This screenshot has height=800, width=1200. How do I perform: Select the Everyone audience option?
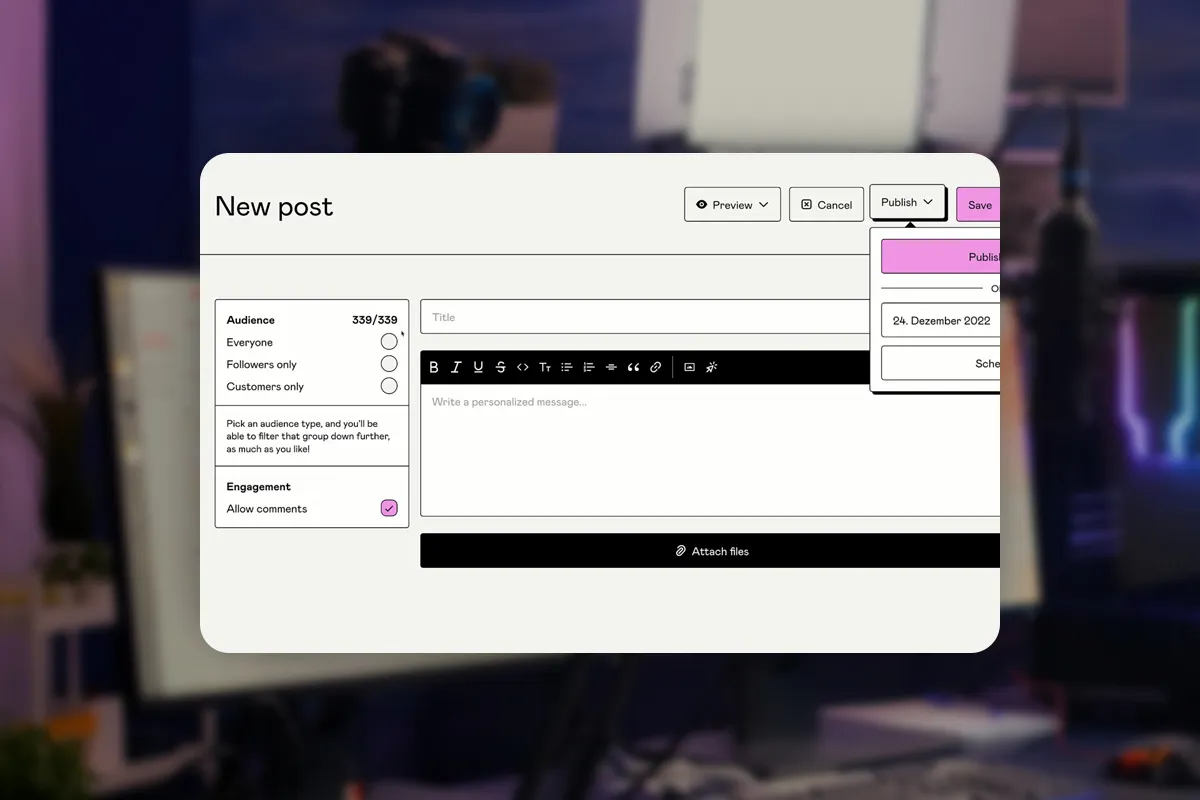point(389,342)
